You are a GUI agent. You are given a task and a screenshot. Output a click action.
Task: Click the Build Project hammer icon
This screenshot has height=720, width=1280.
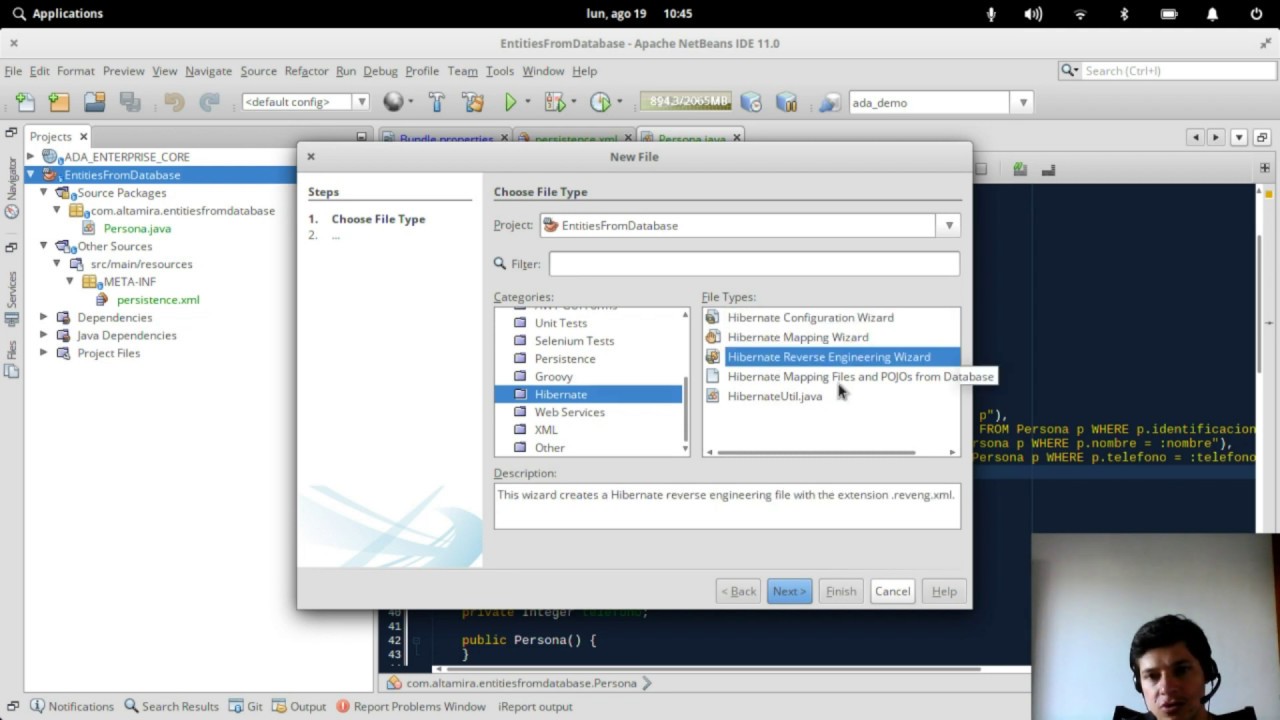pos(436,102)
